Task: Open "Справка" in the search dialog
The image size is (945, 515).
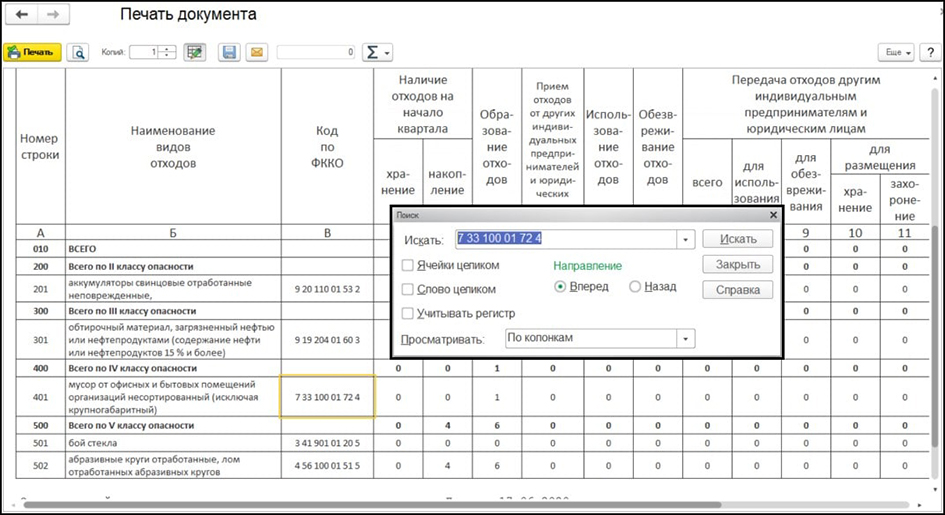Action: click(738, 290)
